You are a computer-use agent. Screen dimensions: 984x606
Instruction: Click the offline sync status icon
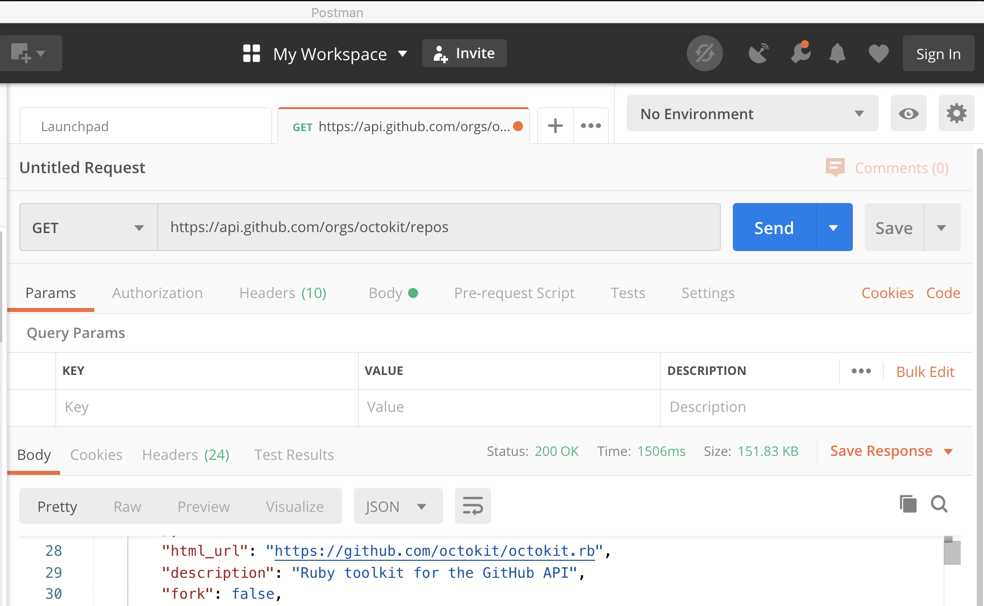tap(705, 54)
